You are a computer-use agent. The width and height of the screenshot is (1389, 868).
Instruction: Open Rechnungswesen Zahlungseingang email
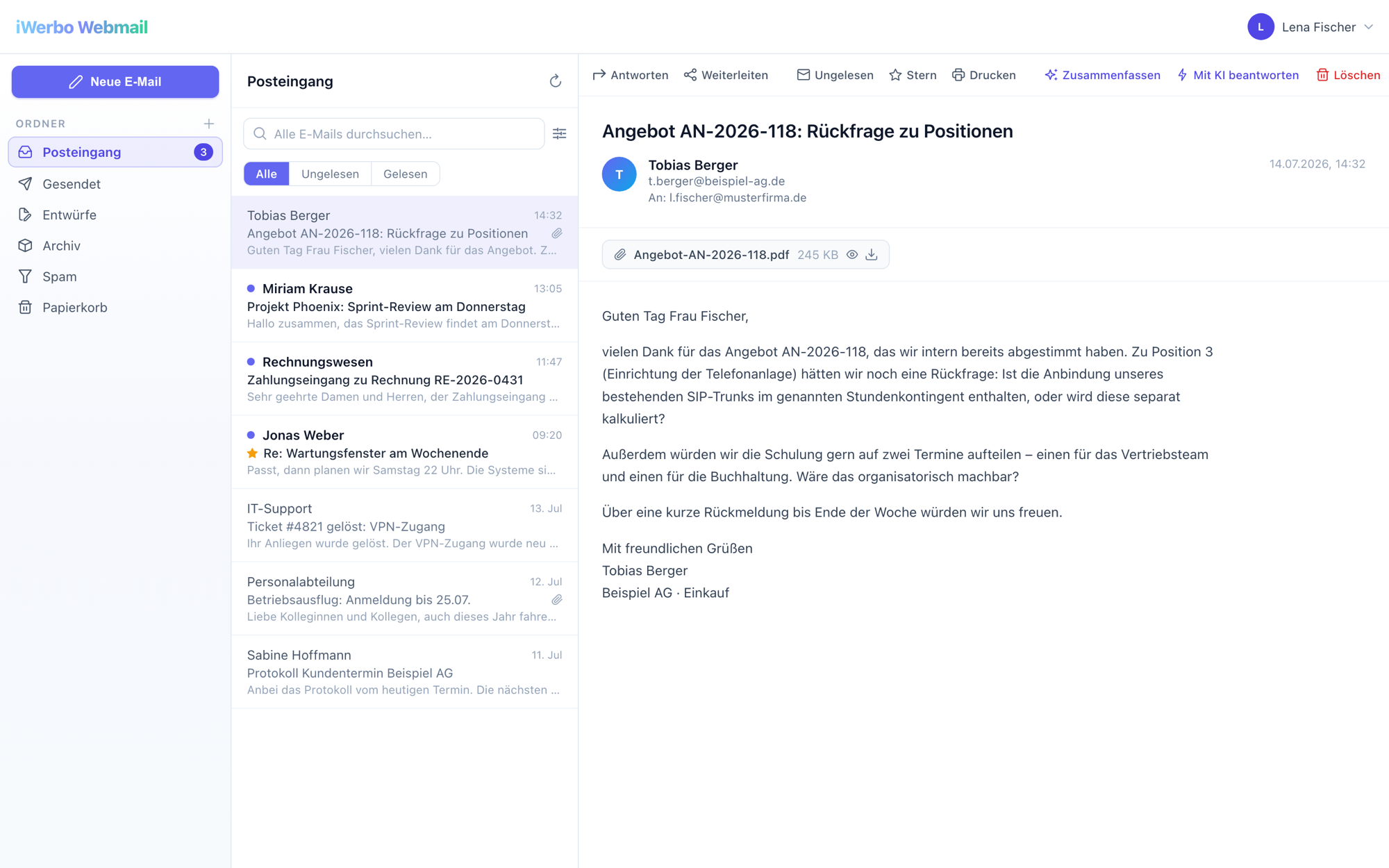pos(404,379)
